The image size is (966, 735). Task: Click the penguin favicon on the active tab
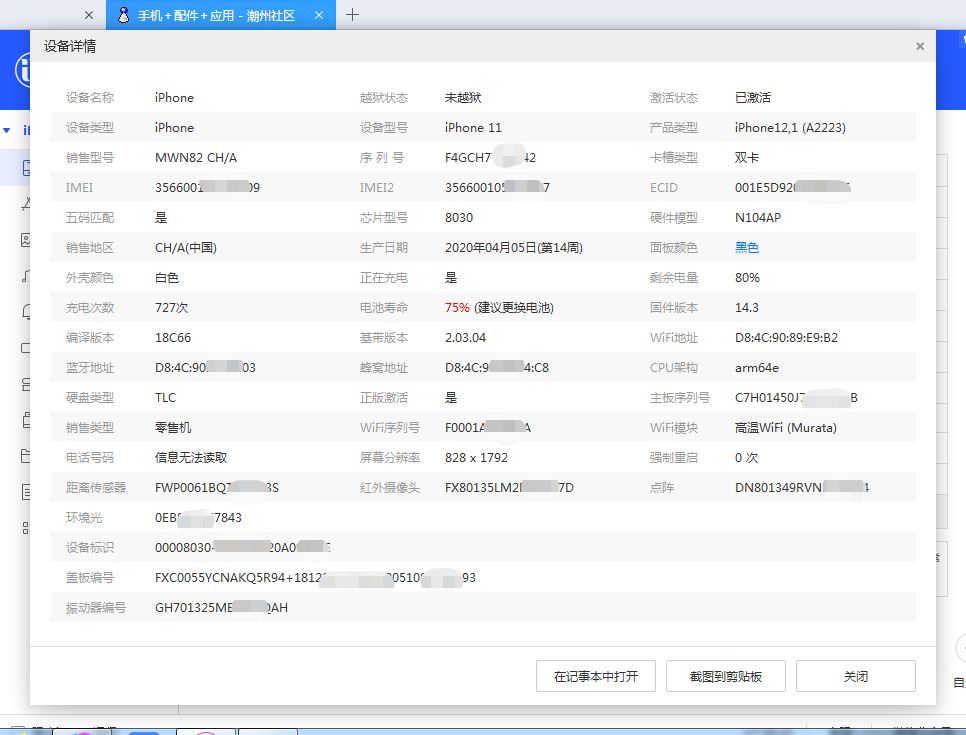pyautogui.click(x=123, y=15)
